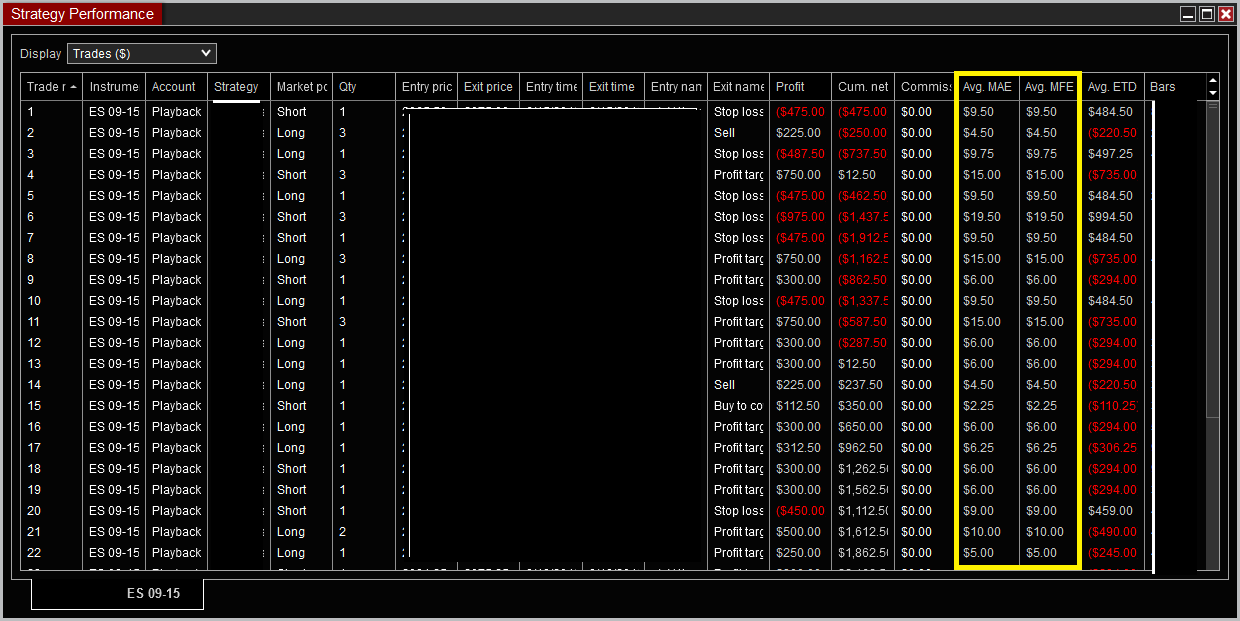Click the Sell exit name in trade 2
The height and width of the screenshot is (621, 1240).
[724, 133]
